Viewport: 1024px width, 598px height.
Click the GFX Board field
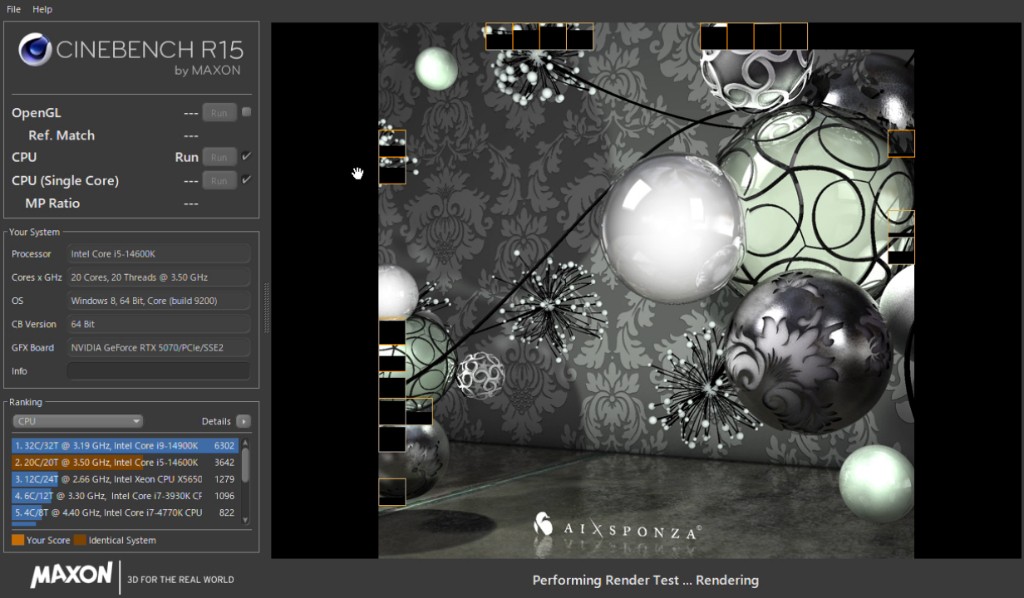coord(159,348)
